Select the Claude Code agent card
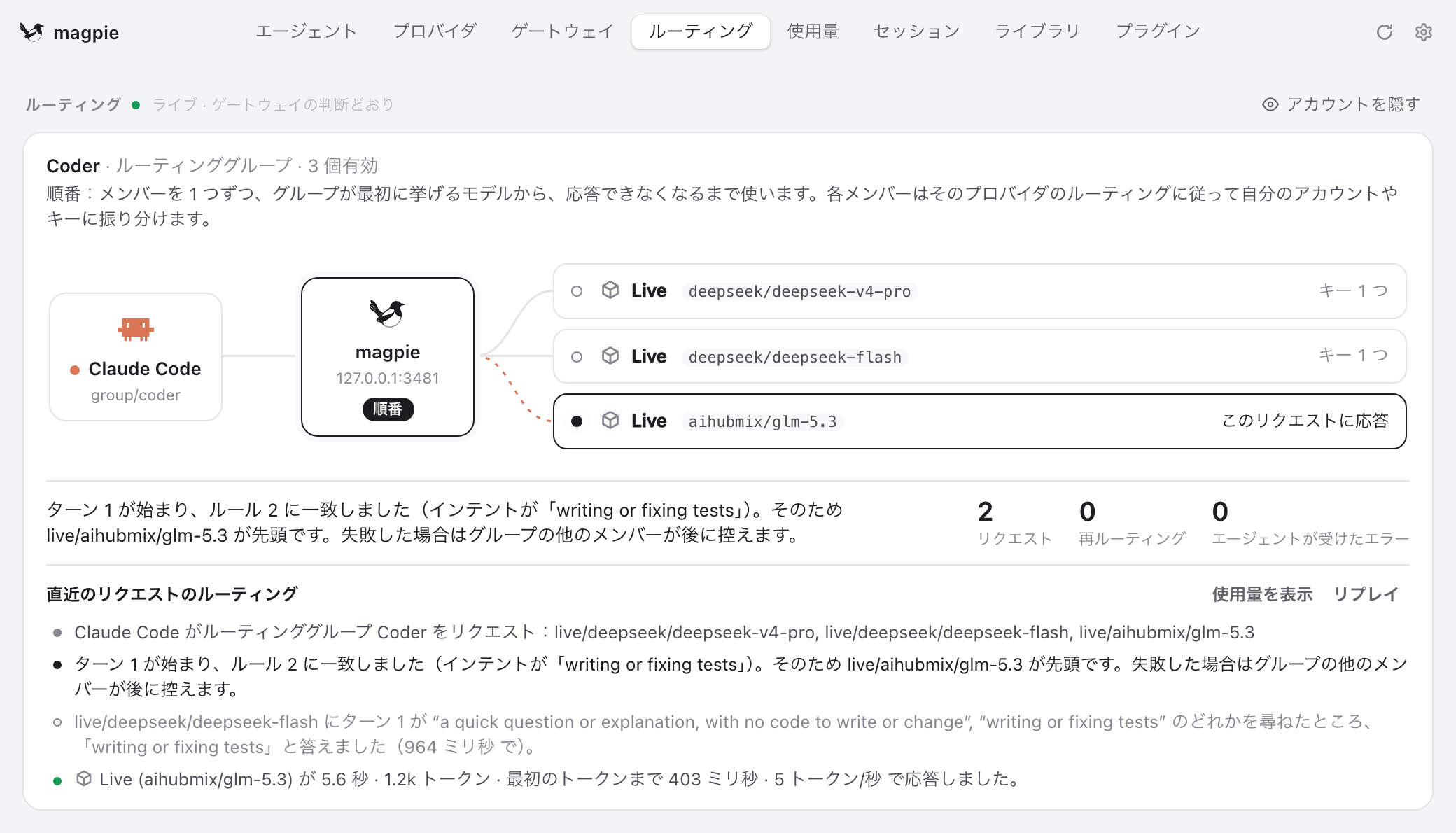The height and width of the screenshot is (833, 1456). click(x=136, y=357)
